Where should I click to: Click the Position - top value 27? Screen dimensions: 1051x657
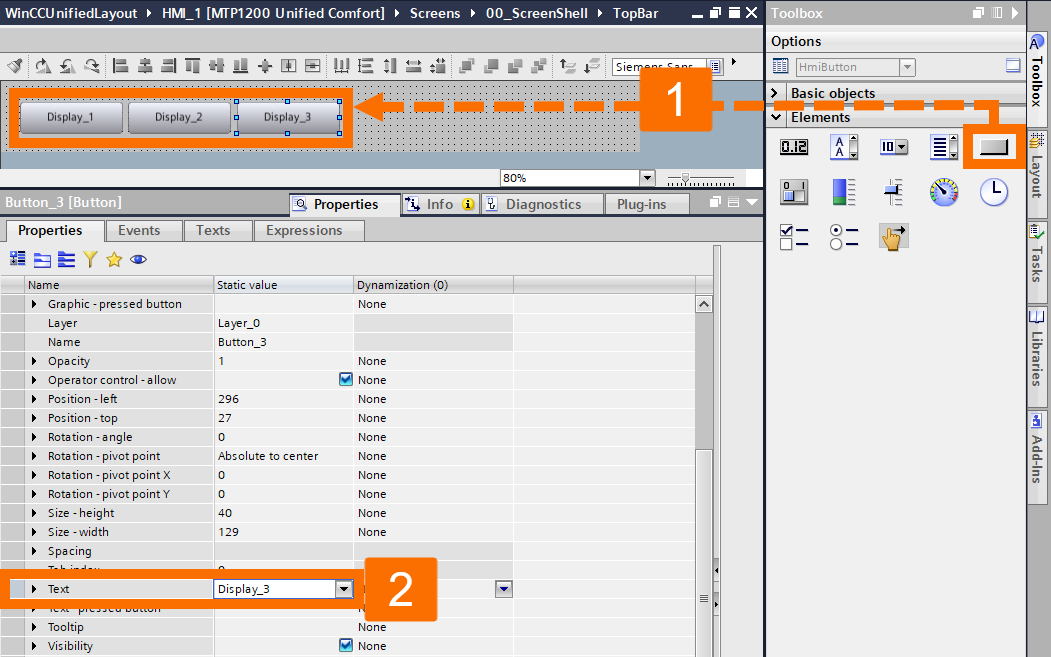pyautogui.click(x=283, y=418)
